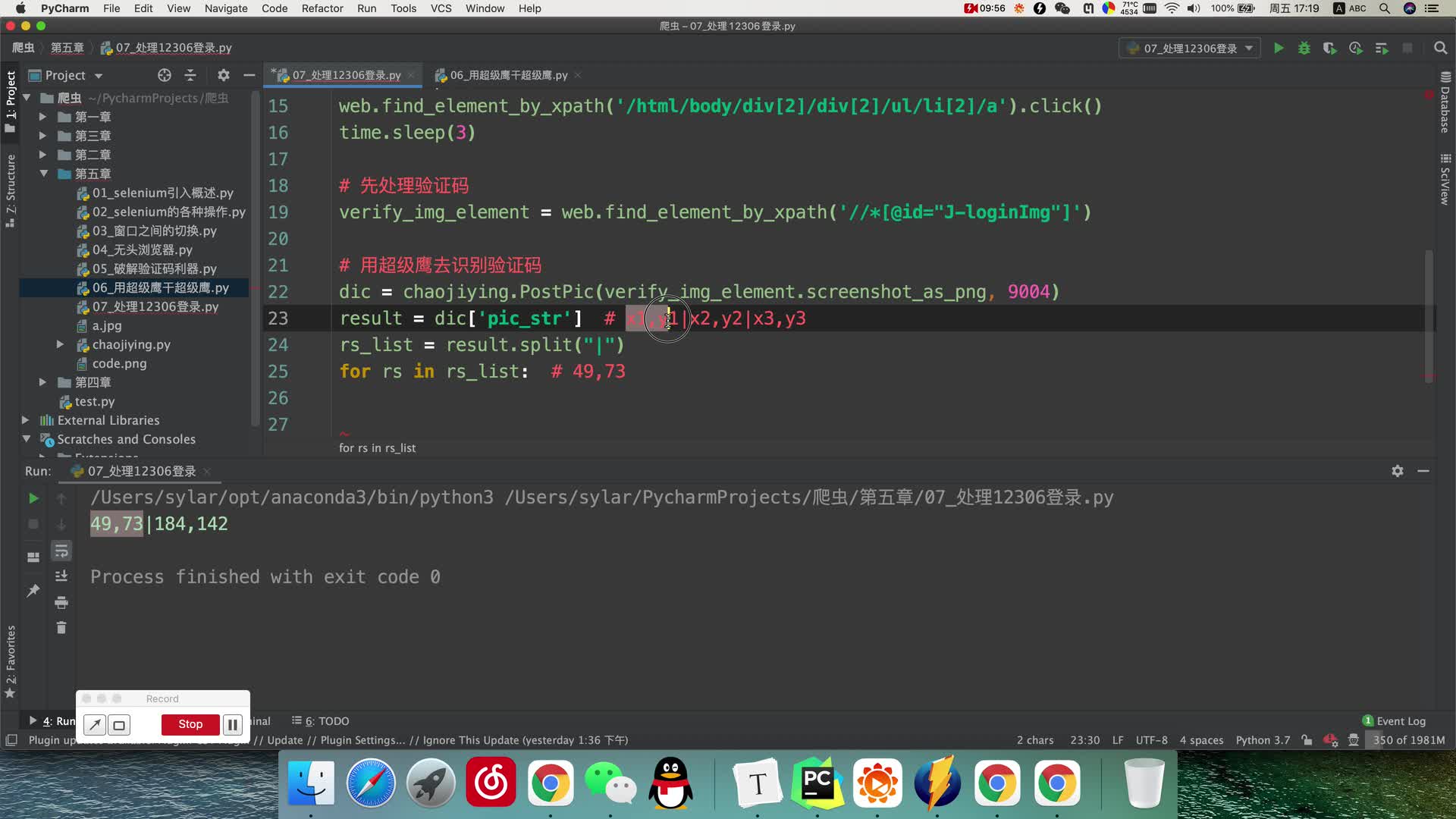Image resolution: width=1456 pixels, height=819 pixels.
Task: Open PyCharm icon in the Dock
Action: pyautogui.click(x=817, y=783)
